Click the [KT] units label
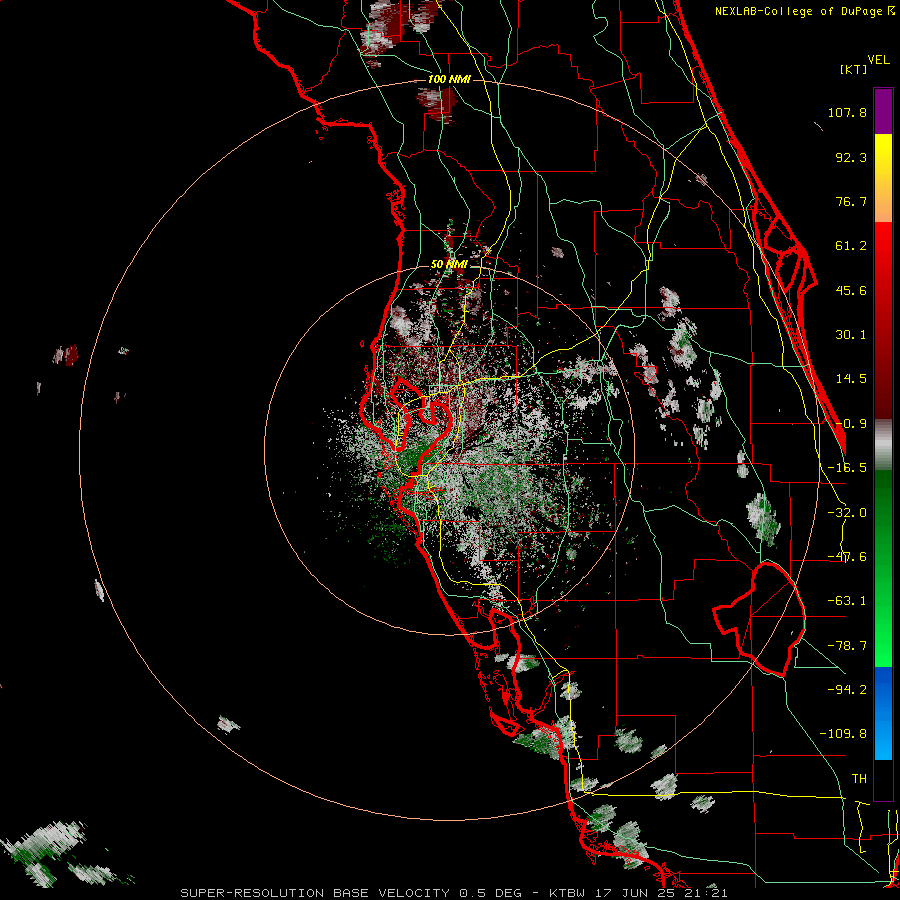 tap(854, 69)
